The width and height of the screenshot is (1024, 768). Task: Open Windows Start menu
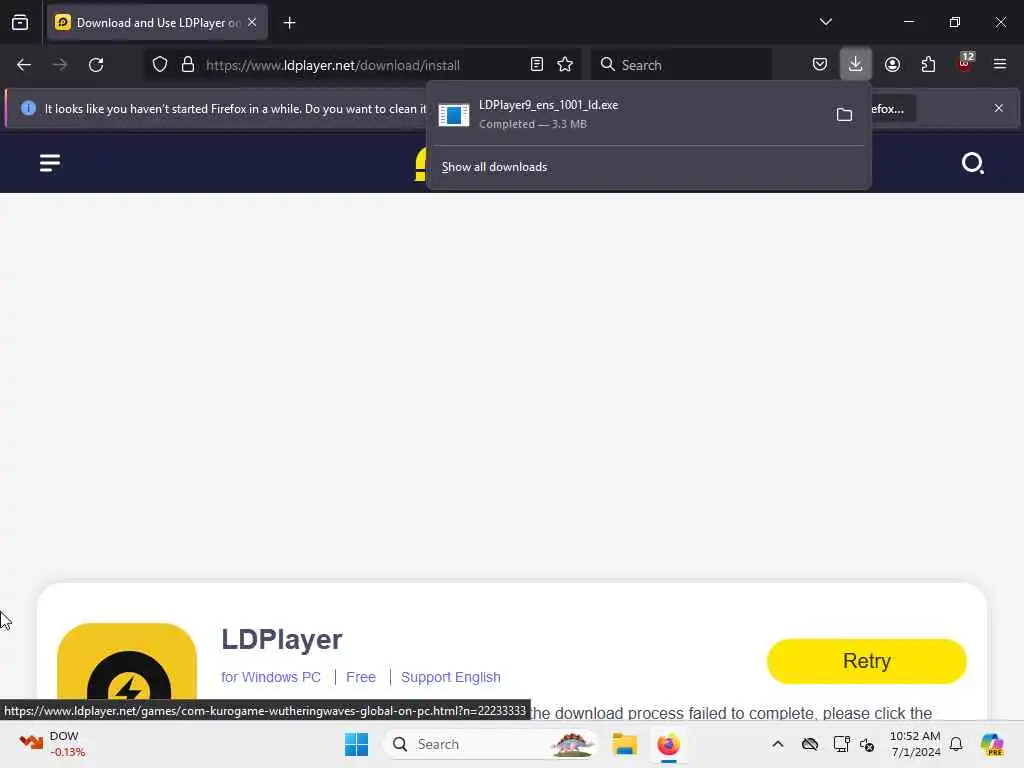[x=357, y=744]
